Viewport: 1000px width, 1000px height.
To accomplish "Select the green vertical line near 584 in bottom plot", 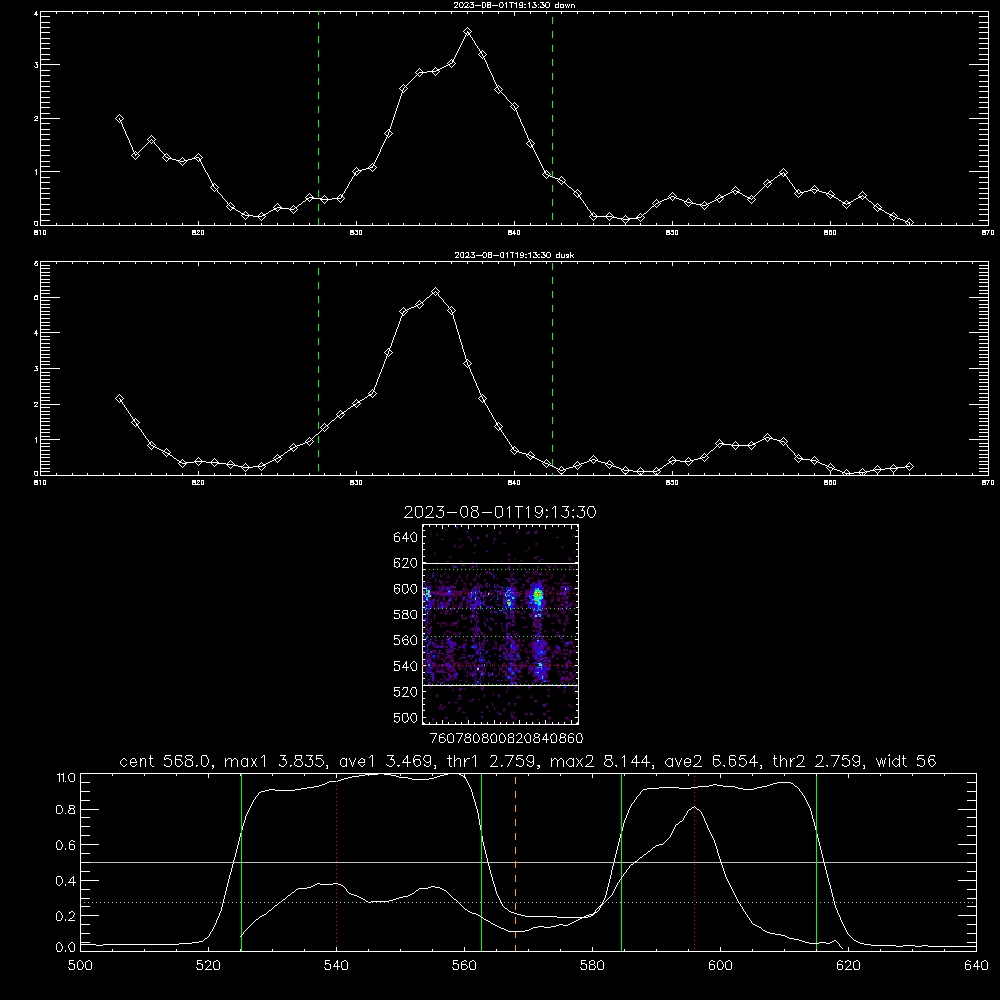I will [621, 862].
